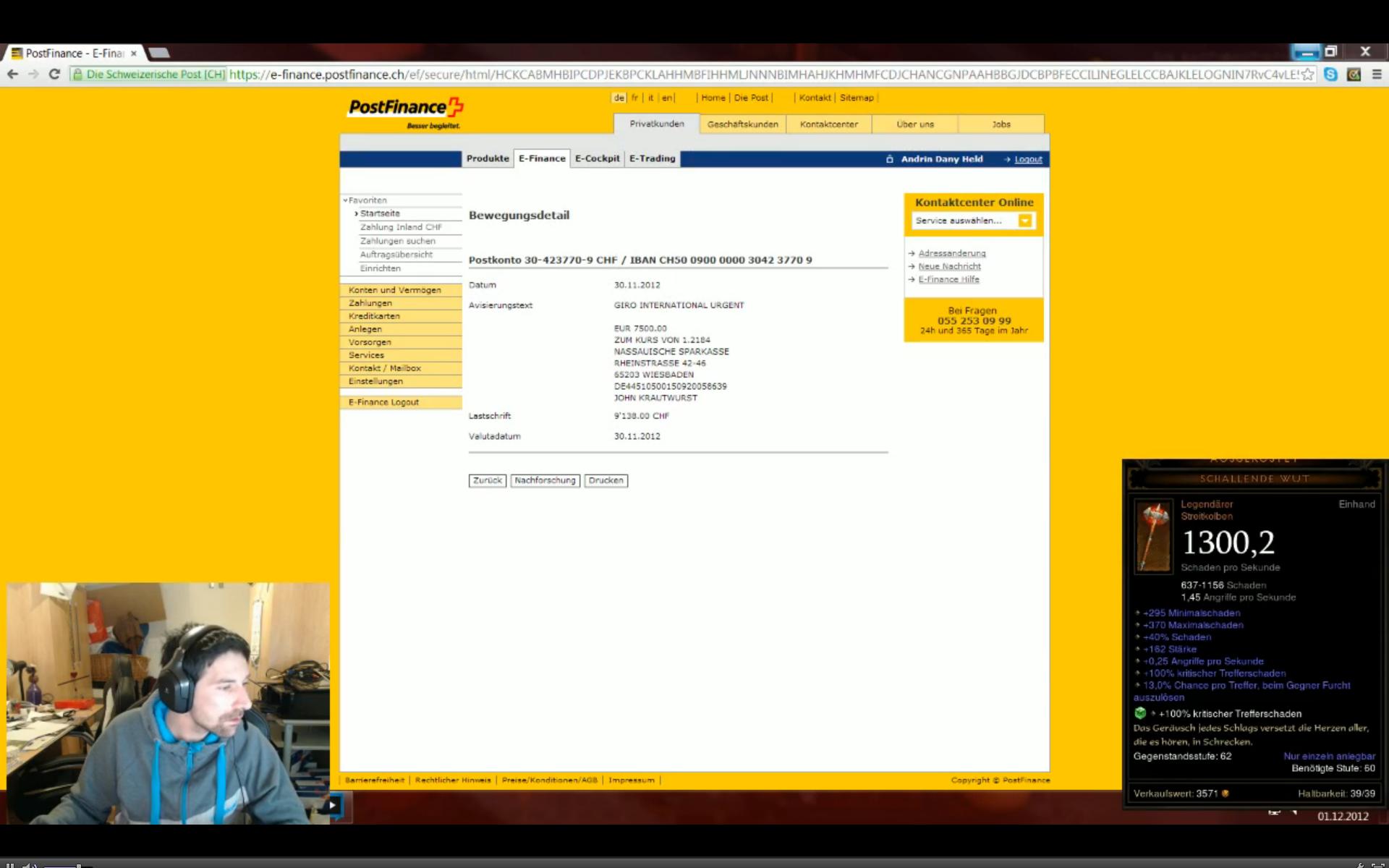The height and width of the screenshot is (868, 1389).
Task: Open the Adressänderung link
Action: click(x=952, y=253)
